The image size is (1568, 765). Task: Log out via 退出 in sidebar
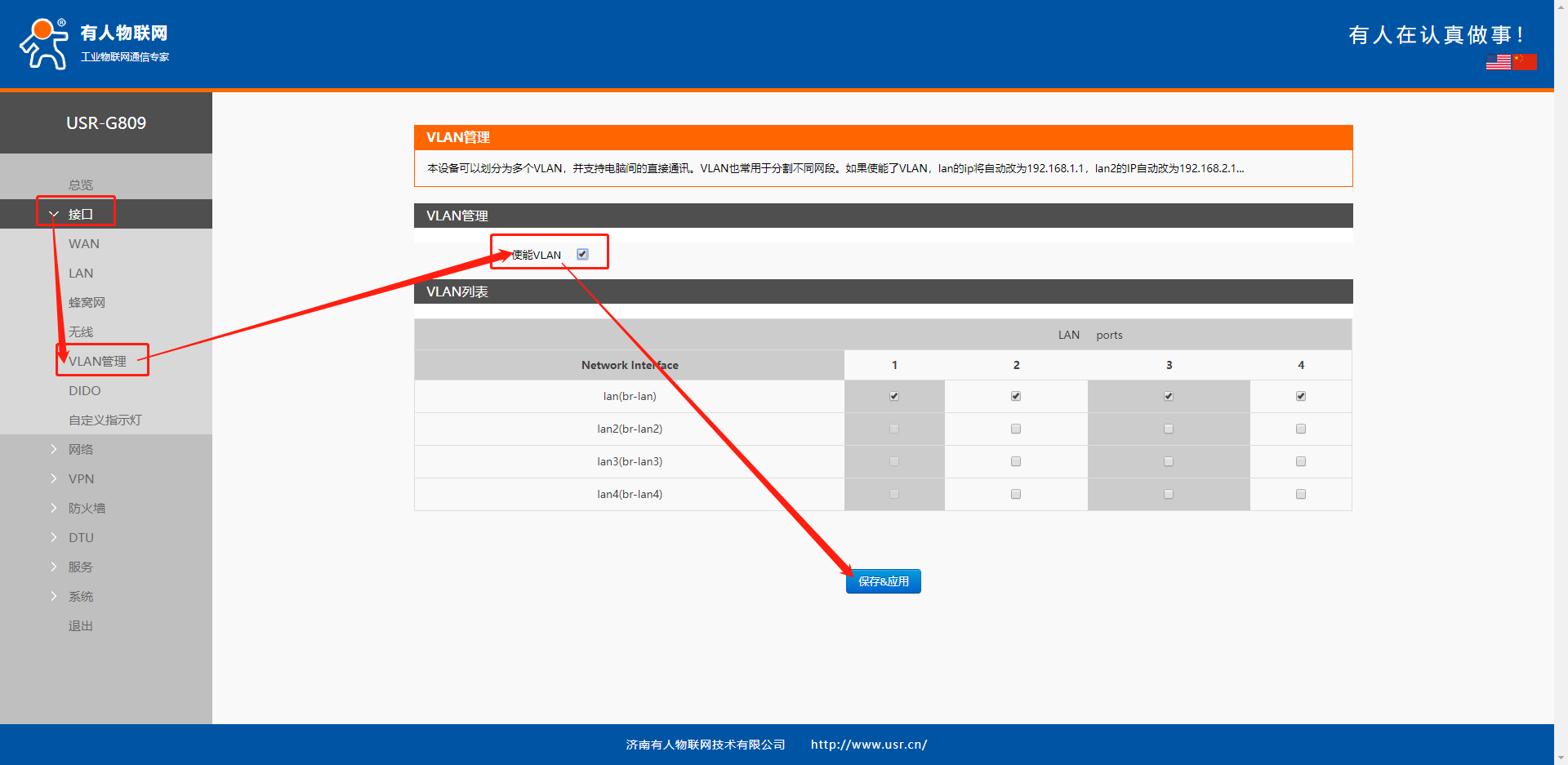coord(80,625)
